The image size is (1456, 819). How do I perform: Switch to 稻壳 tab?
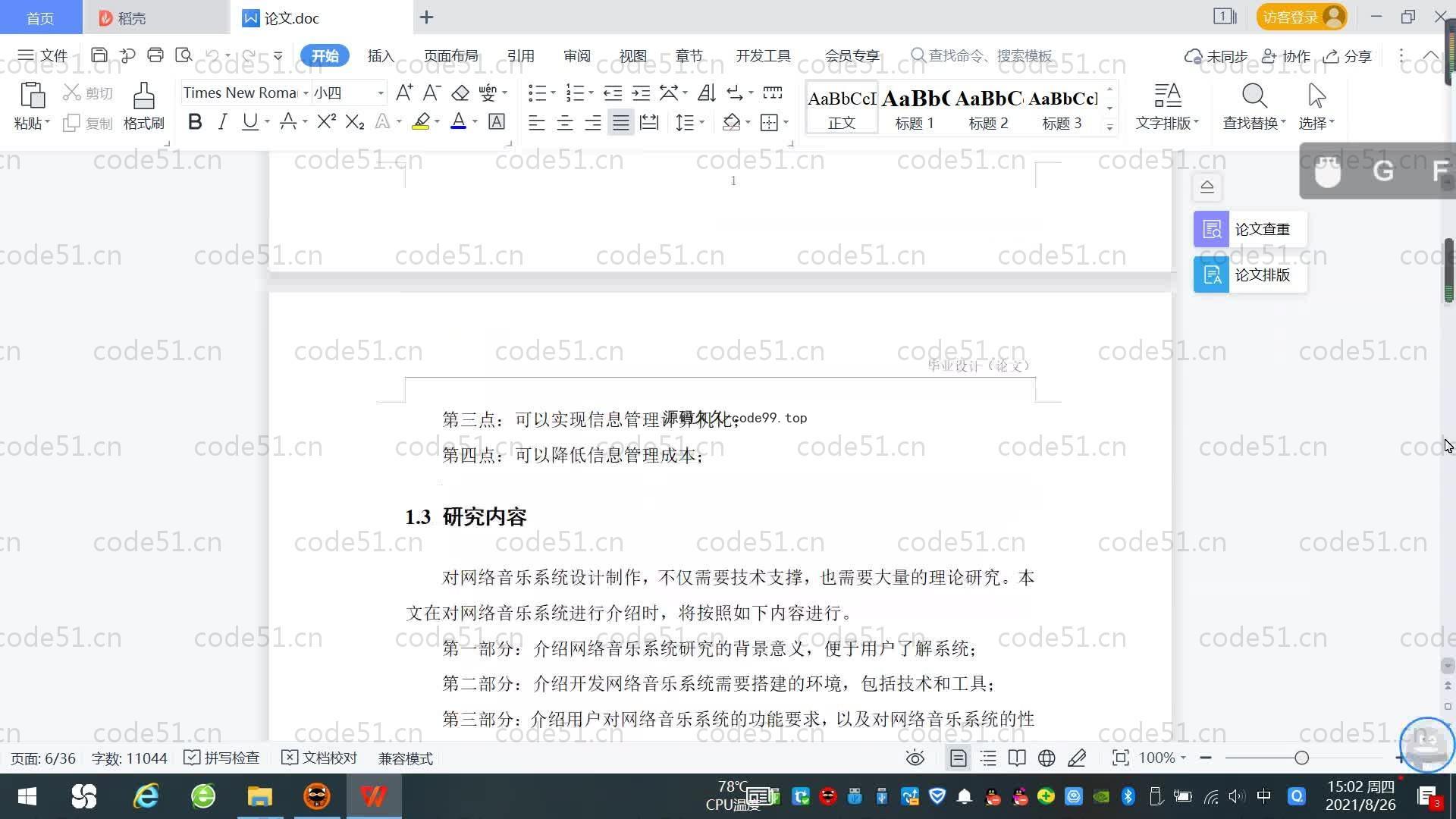point(155,17)
